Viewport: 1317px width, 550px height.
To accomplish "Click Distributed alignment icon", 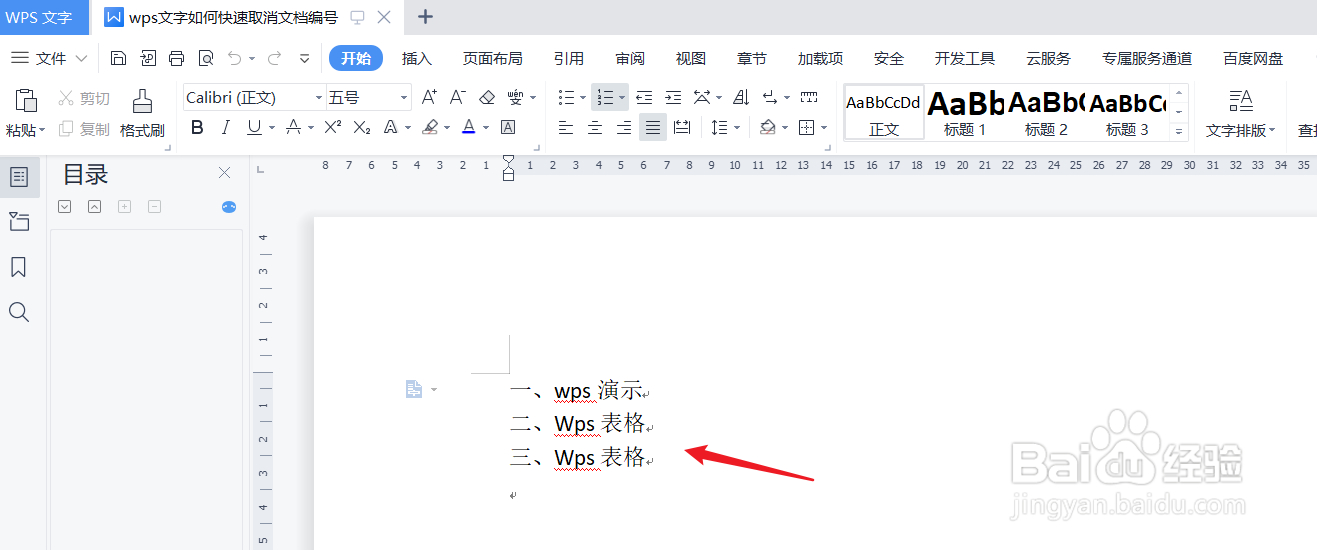I will click(682, 127).
